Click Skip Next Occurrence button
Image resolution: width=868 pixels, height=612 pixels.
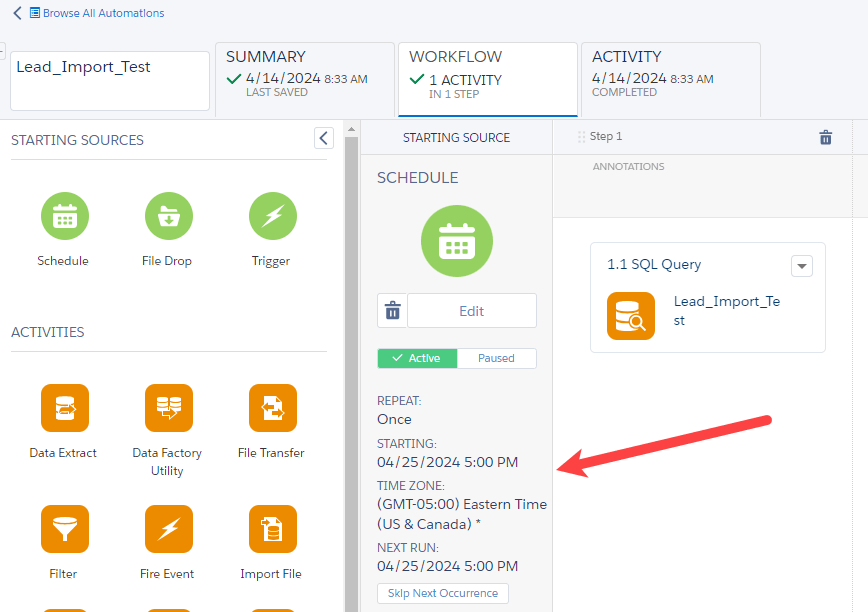442,593
